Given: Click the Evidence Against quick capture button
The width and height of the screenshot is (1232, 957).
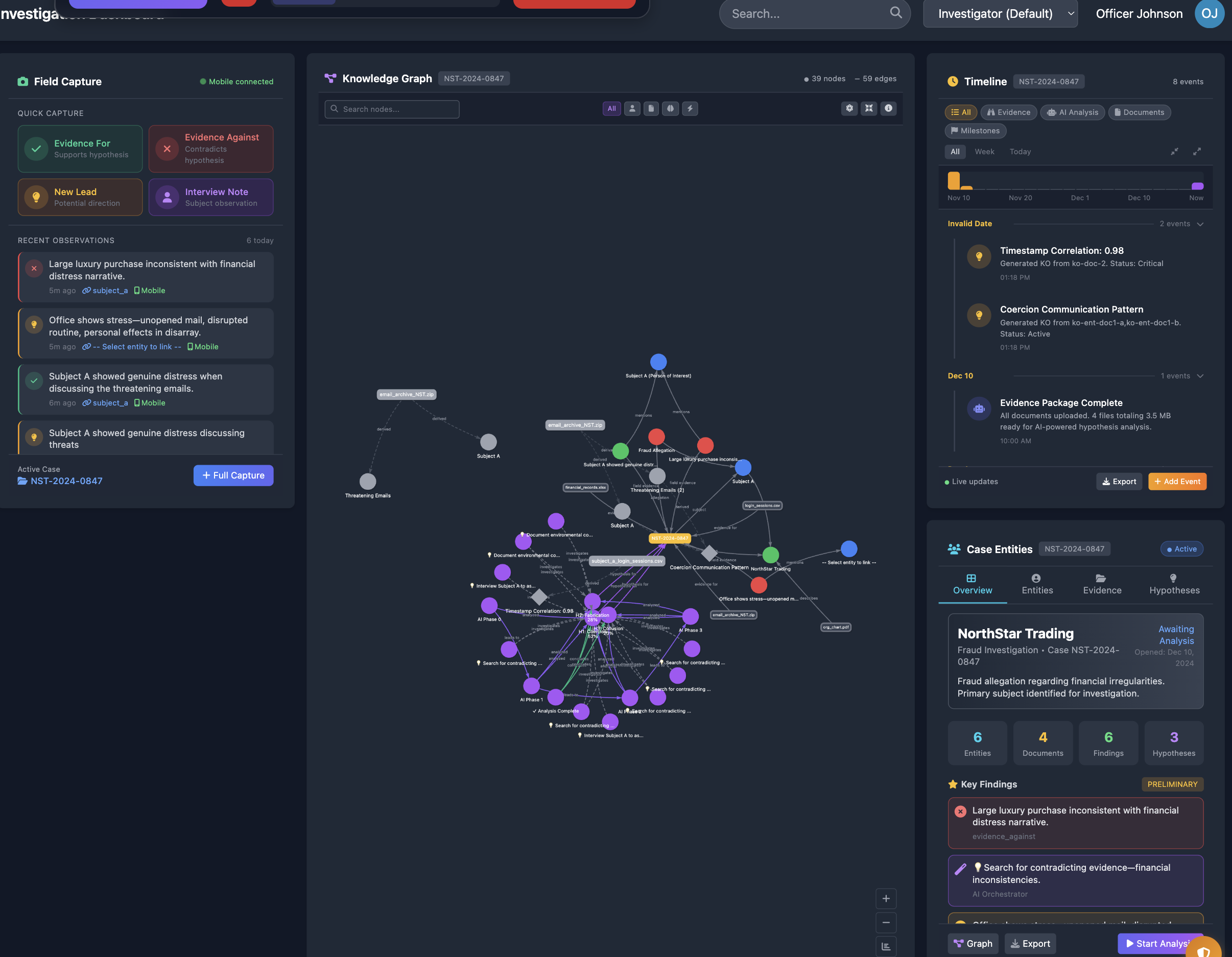Looking at the screenshot, I should pos(211,149).
